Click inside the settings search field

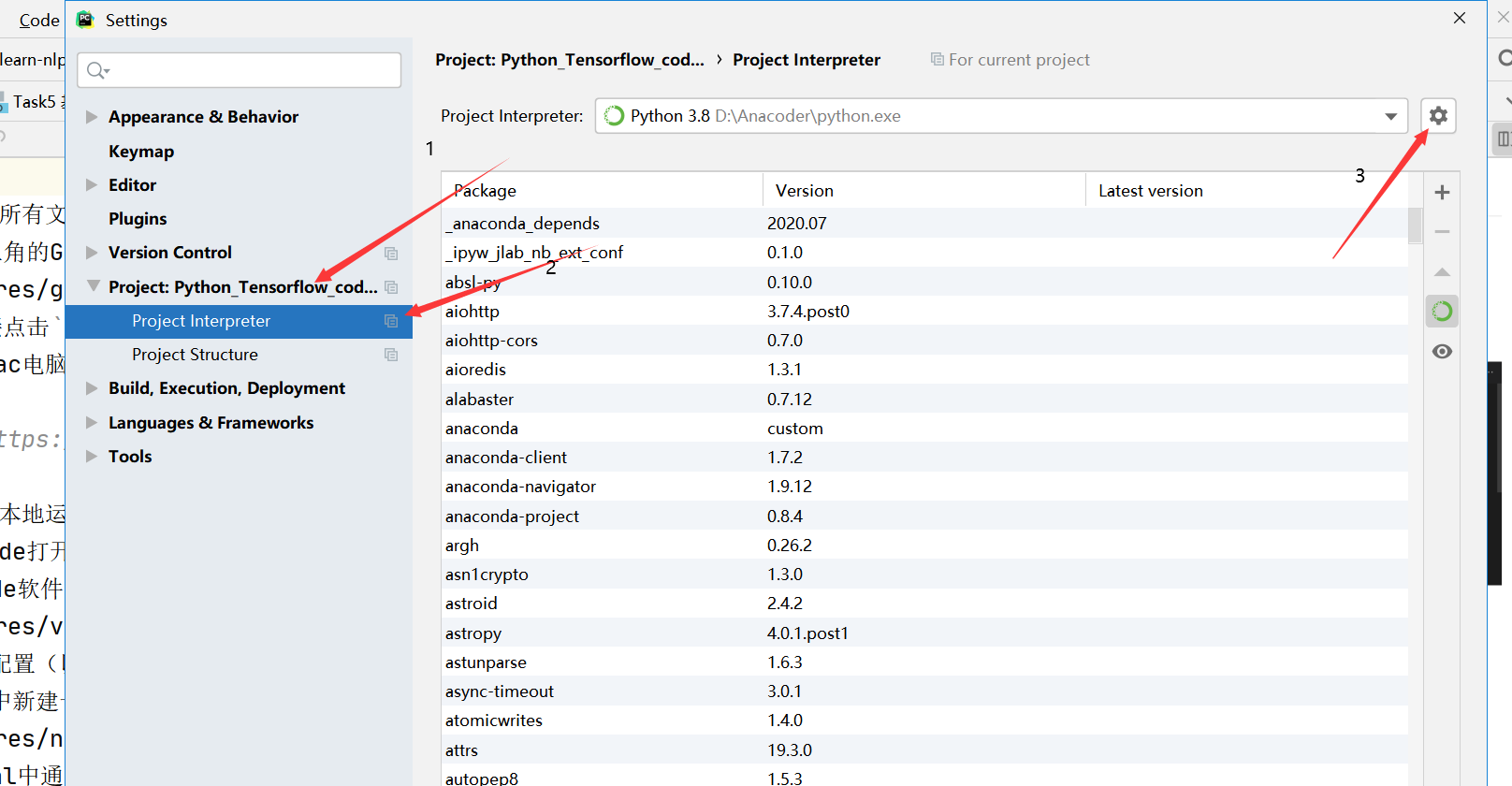tap(240, 70)
